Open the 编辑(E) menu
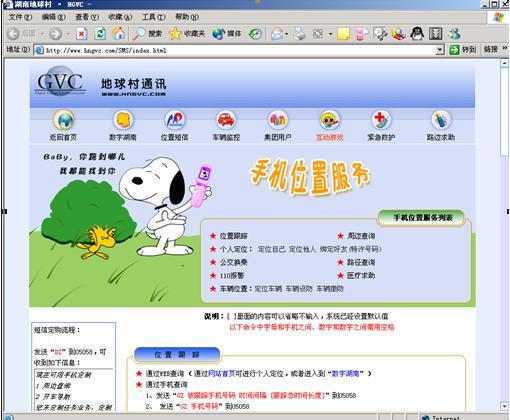The height and width of the screenshot is (420, 510). (53, 17)
